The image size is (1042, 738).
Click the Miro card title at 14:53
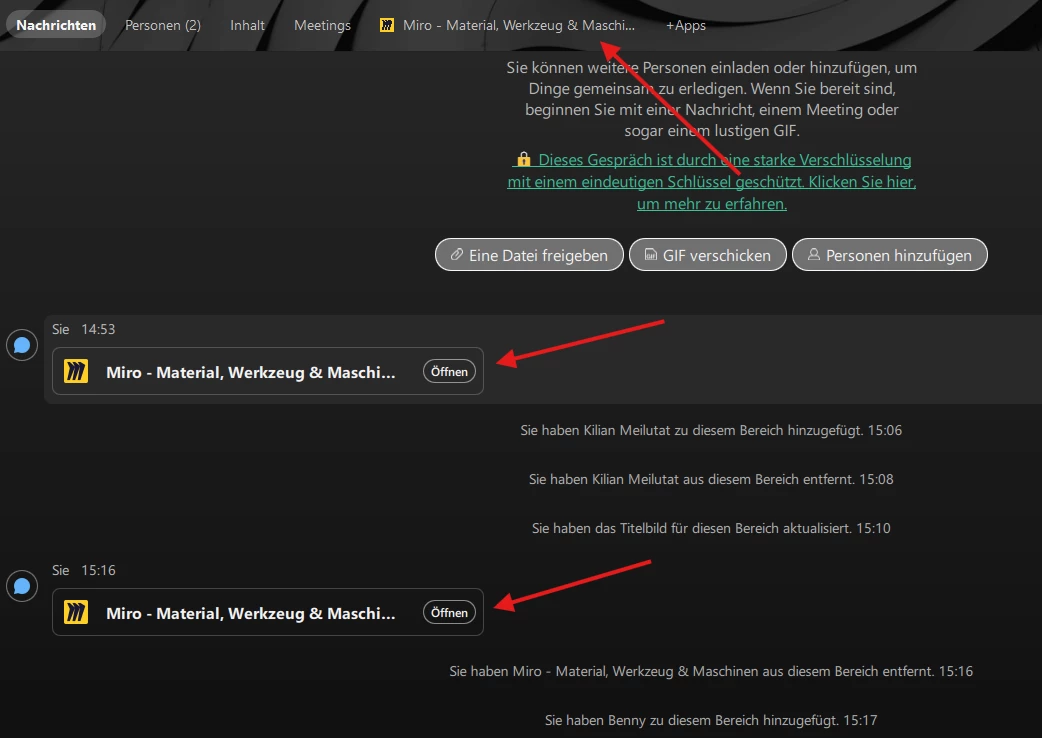click(x=251, y=372)
